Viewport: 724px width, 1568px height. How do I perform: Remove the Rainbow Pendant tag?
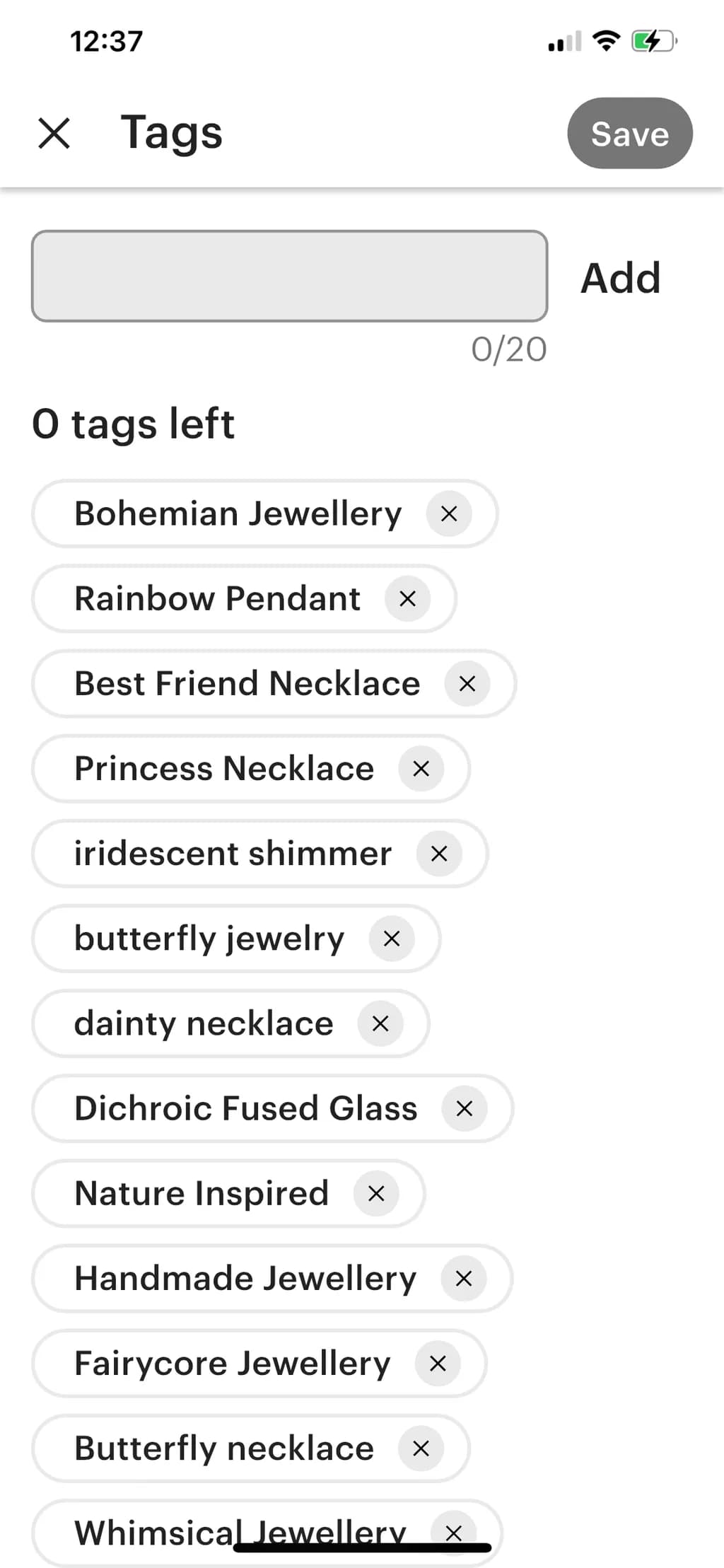click(x=407, y=598)
